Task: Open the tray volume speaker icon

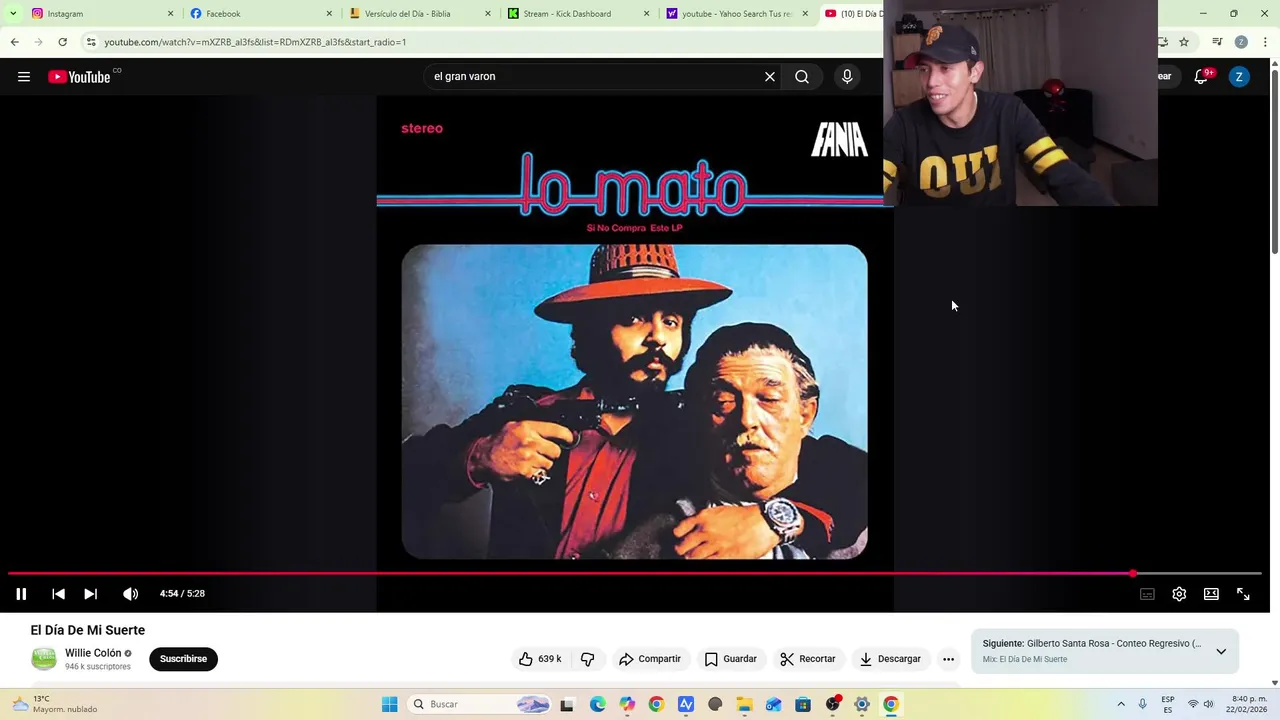Action: (x=1208, y=704)
